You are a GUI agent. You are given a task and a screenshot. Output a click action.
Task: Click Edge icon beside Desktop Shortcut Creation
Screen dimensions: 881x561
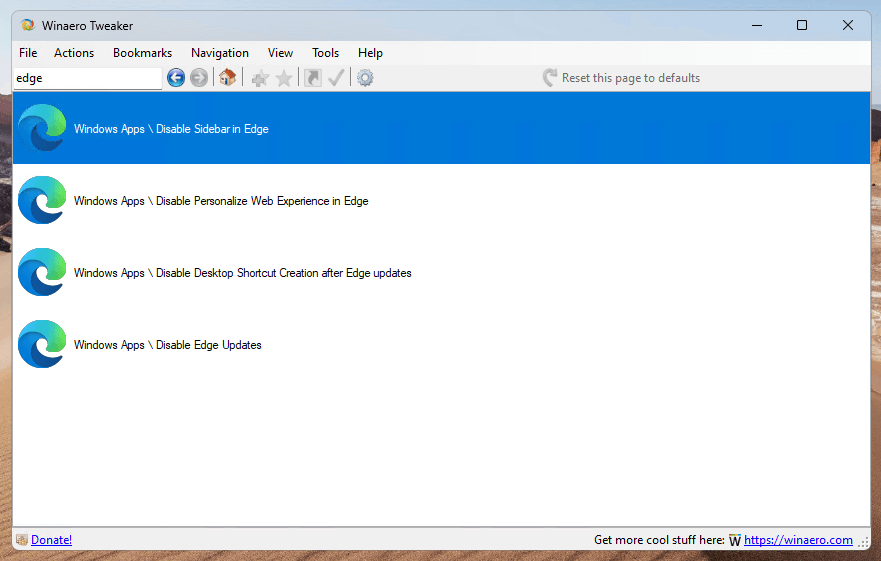click(x=42, y=272)
